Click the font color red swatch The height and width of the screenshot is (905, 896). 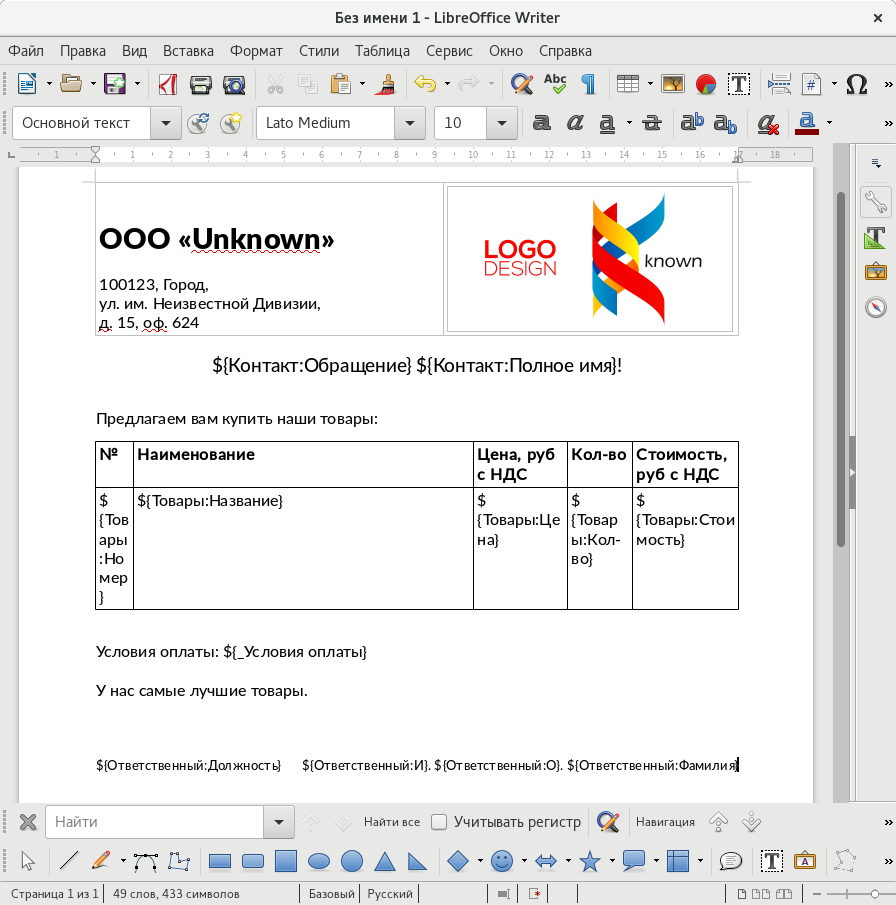[806, 123]
